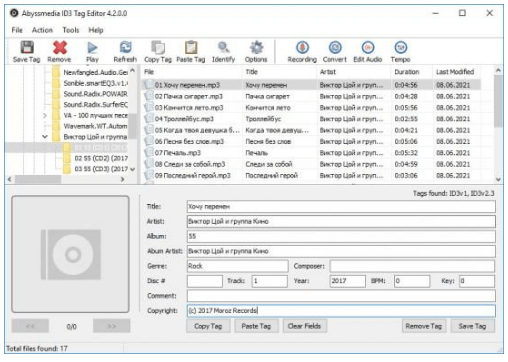Click the Year field showing 2017
The image size is (508, 362).
coord(348,281)
